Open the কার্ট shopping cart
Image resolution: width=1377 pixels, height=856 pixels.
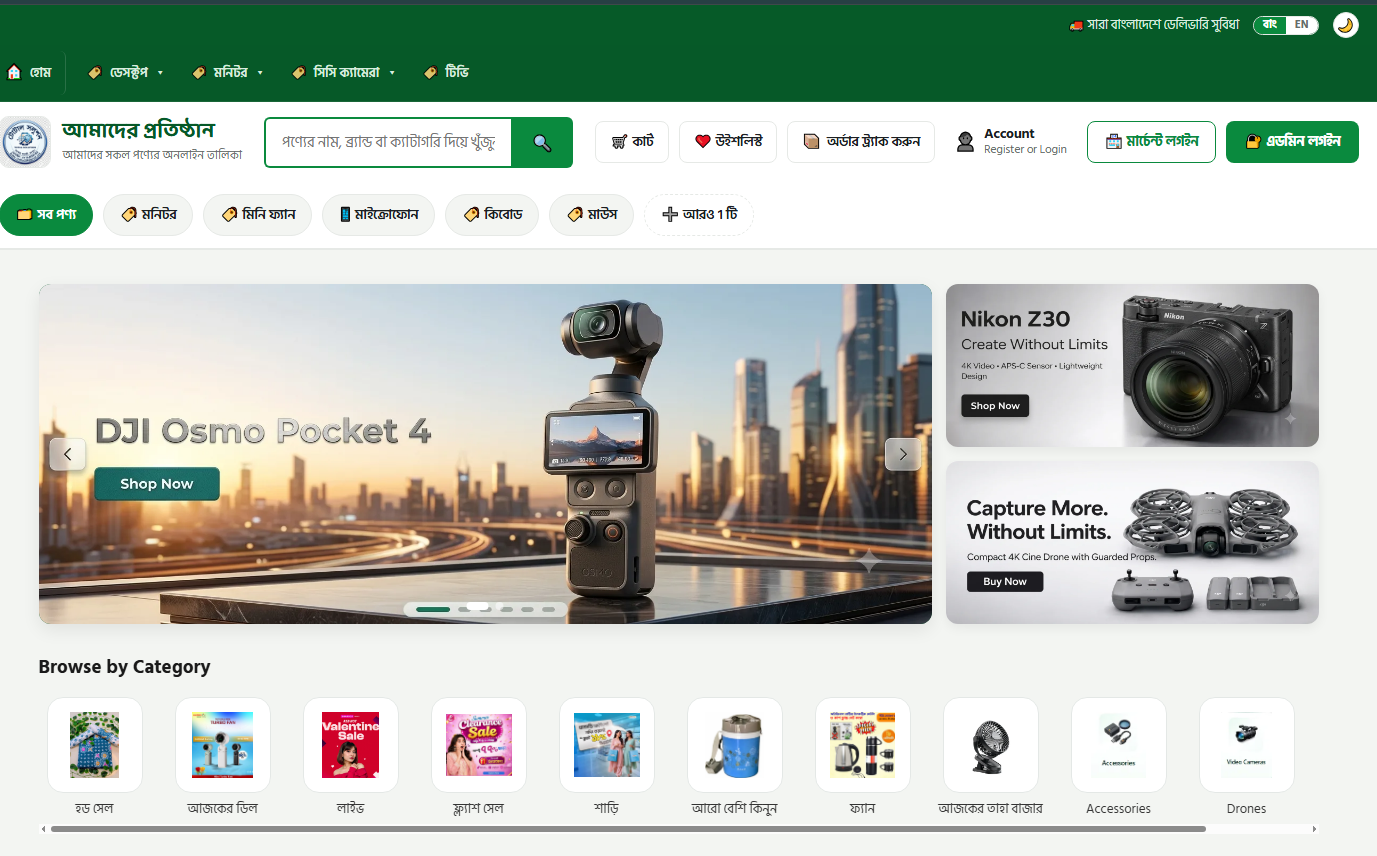632,142
